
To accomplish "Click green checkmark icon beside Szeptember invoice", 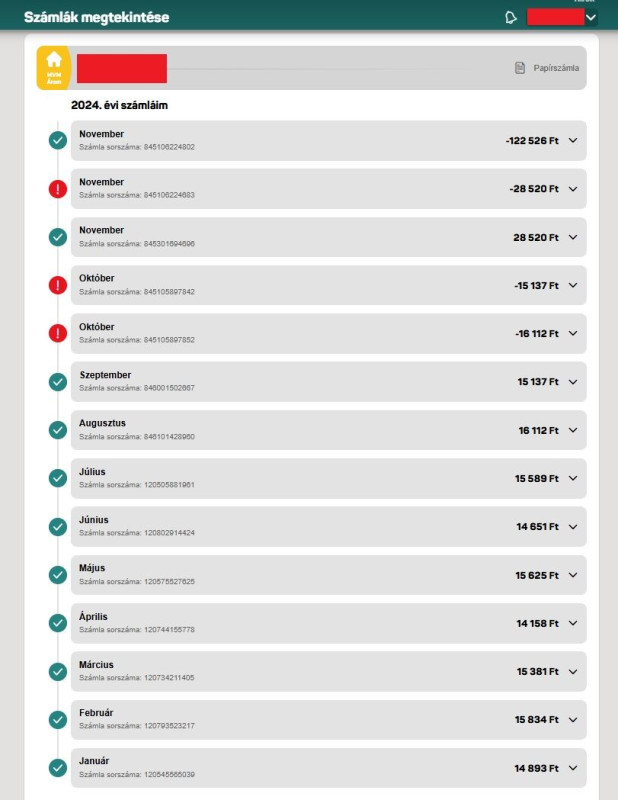I will pos(58,381).
